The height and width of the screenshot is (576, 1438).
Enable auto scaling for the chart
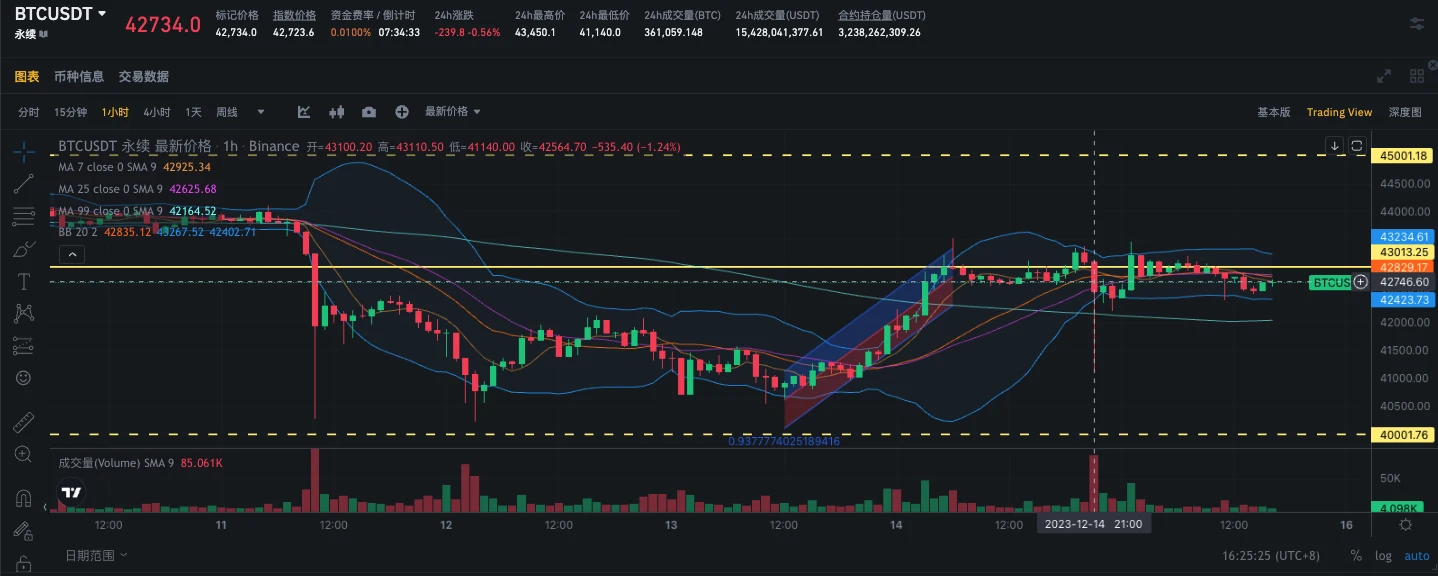[x=1416, y=555]
